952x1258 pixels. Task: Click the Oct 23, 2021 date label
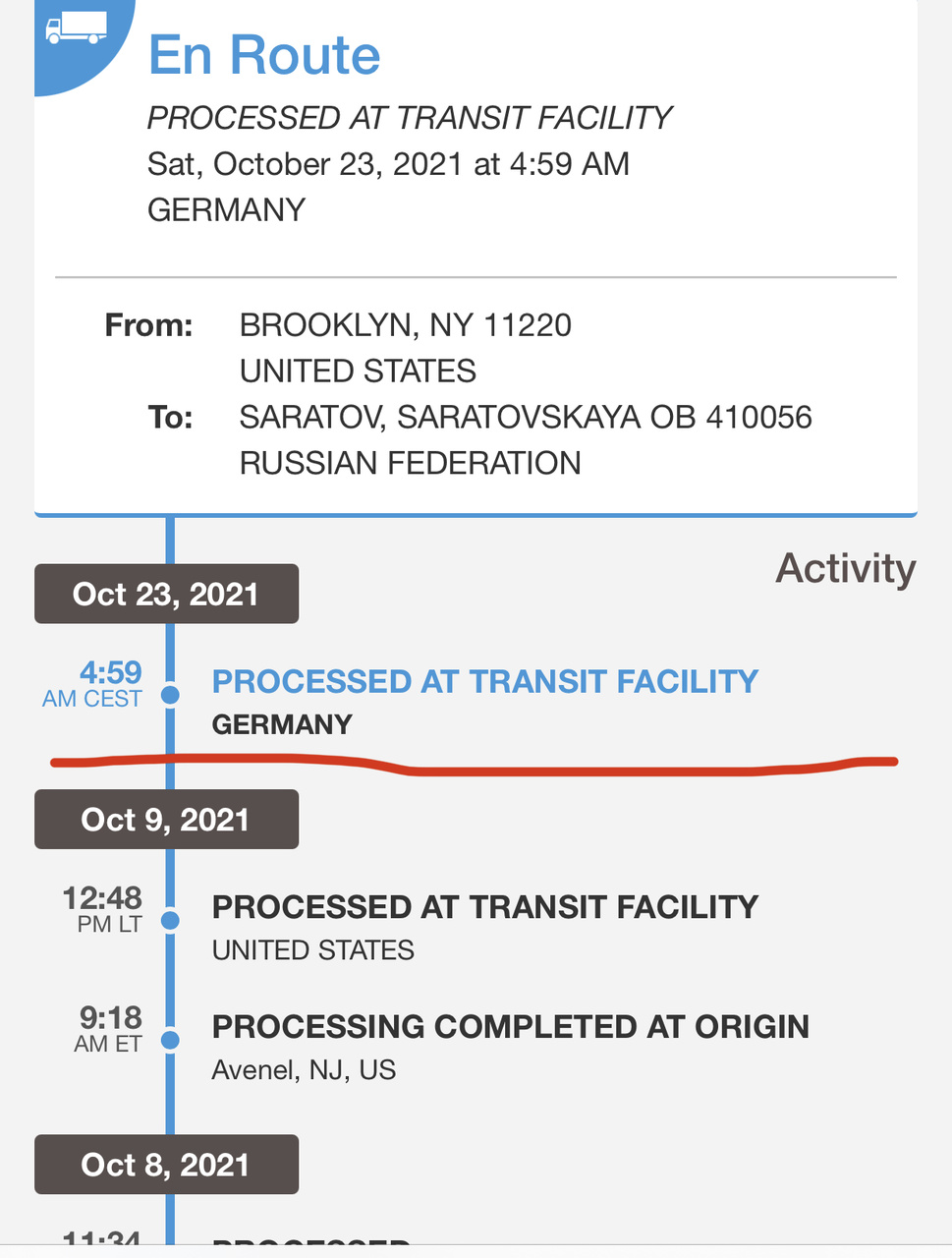[x=166, y=595]
